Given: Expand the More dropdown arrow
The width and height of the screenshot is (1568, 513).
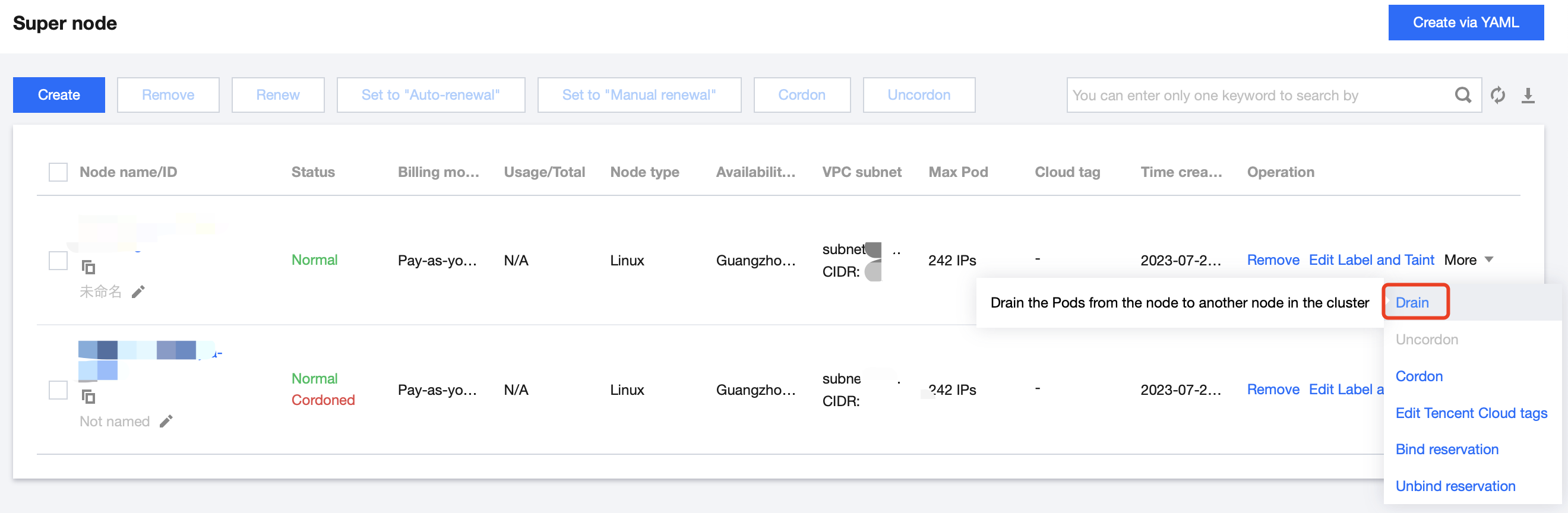Looking at the screenshot, I should (1489, 260).
